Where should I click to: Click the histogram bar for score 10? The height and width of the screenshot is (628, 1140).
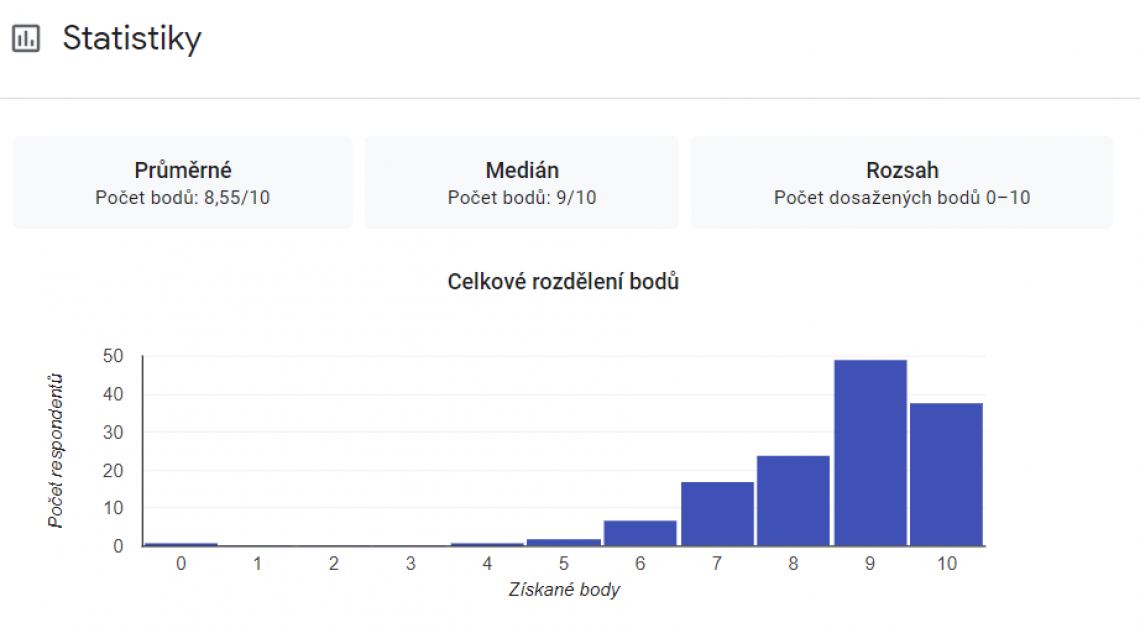(946, 474)
